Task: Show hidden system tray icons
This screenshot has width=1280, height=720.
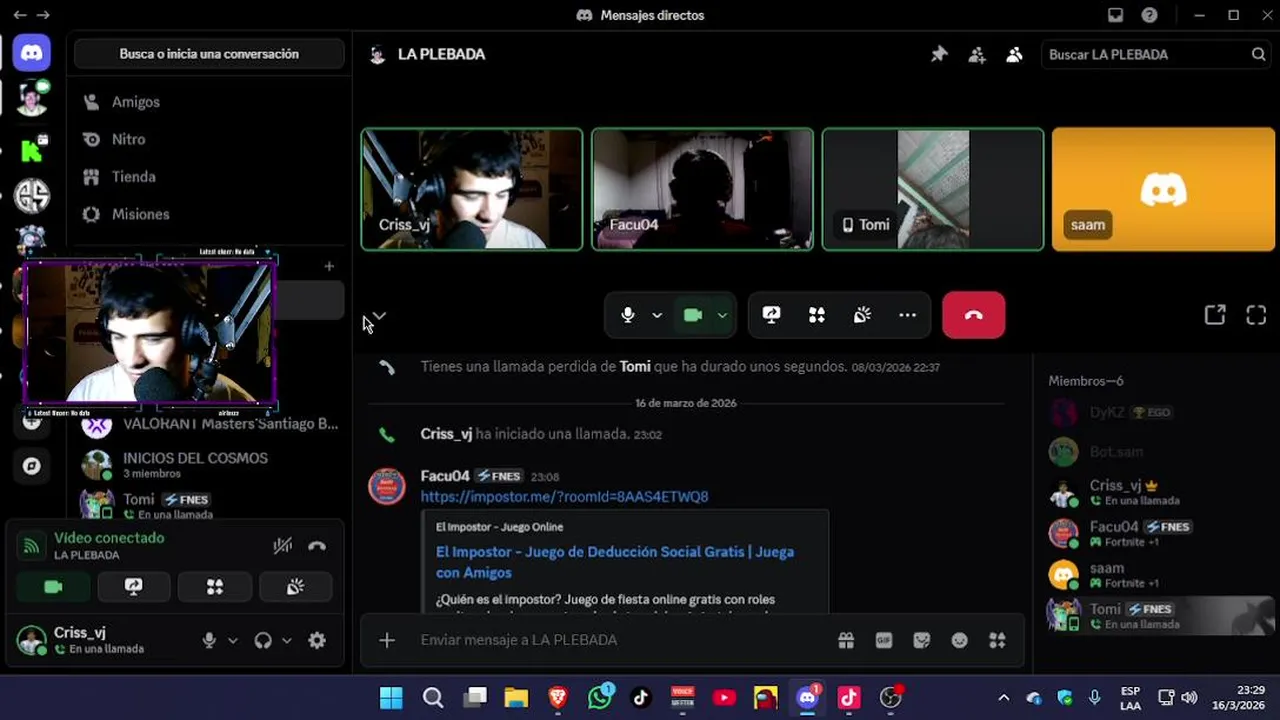Action: point(1003,698)
